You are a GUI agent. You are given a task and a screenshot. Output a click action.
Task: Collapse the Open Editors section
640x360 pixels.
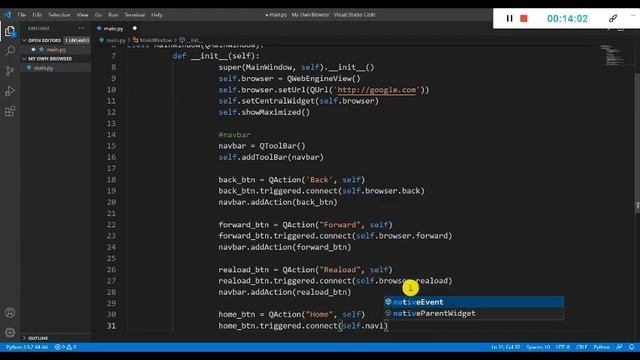tap(44, 40)
